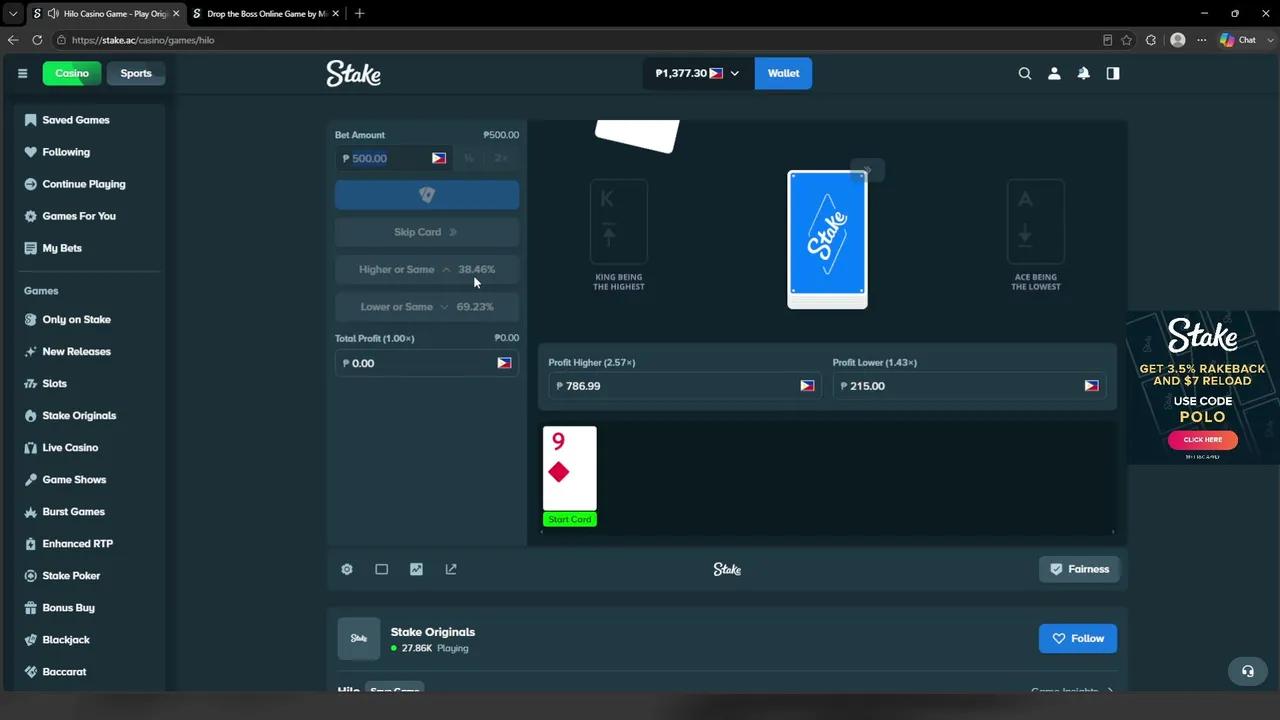Click the Wallet button
This screenshot has width=1280, height=720.
(x=783, y=73)
